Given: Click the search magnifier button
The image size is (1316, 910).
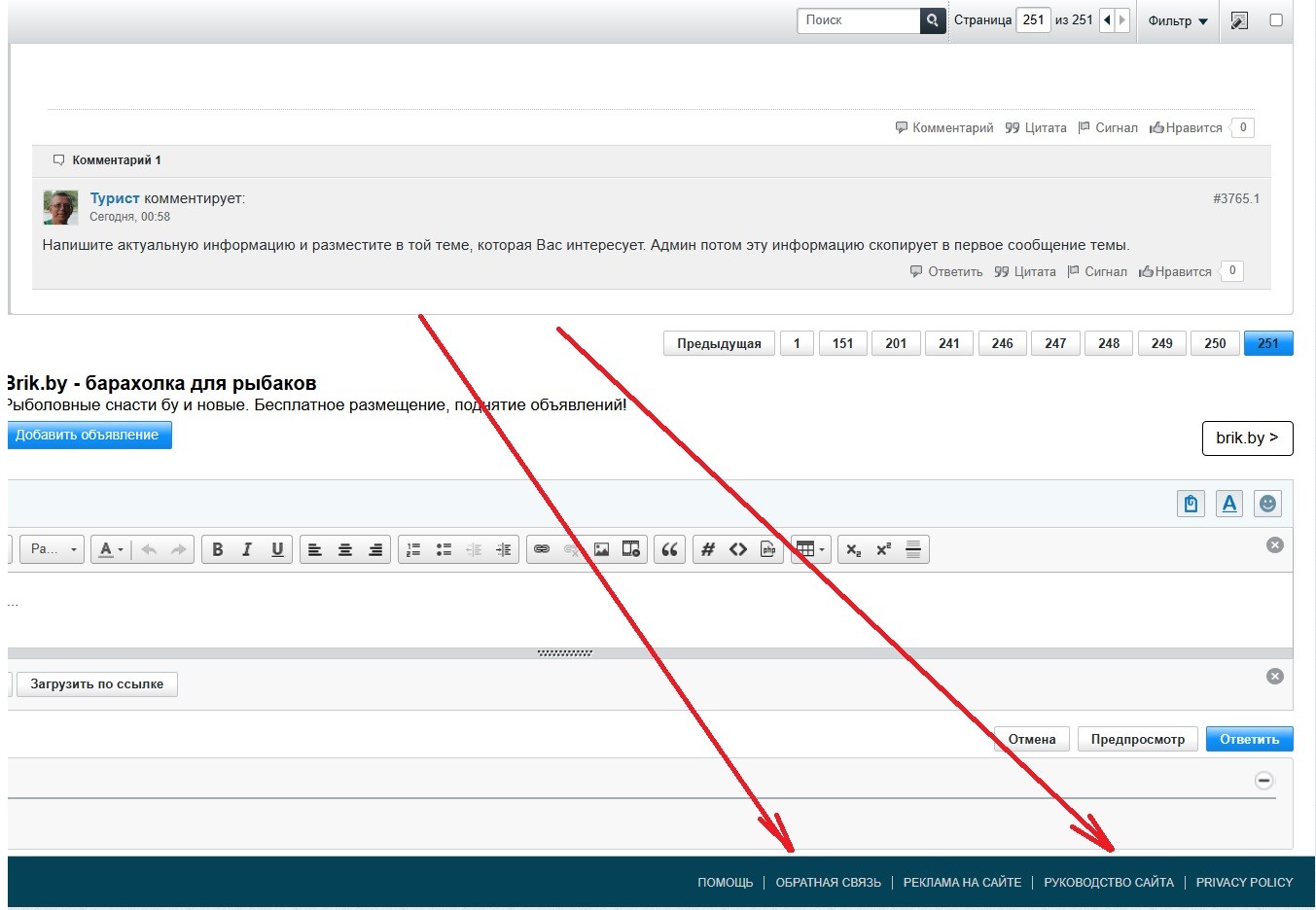Looking at the screenshot, I should click(x=933, y=20).
